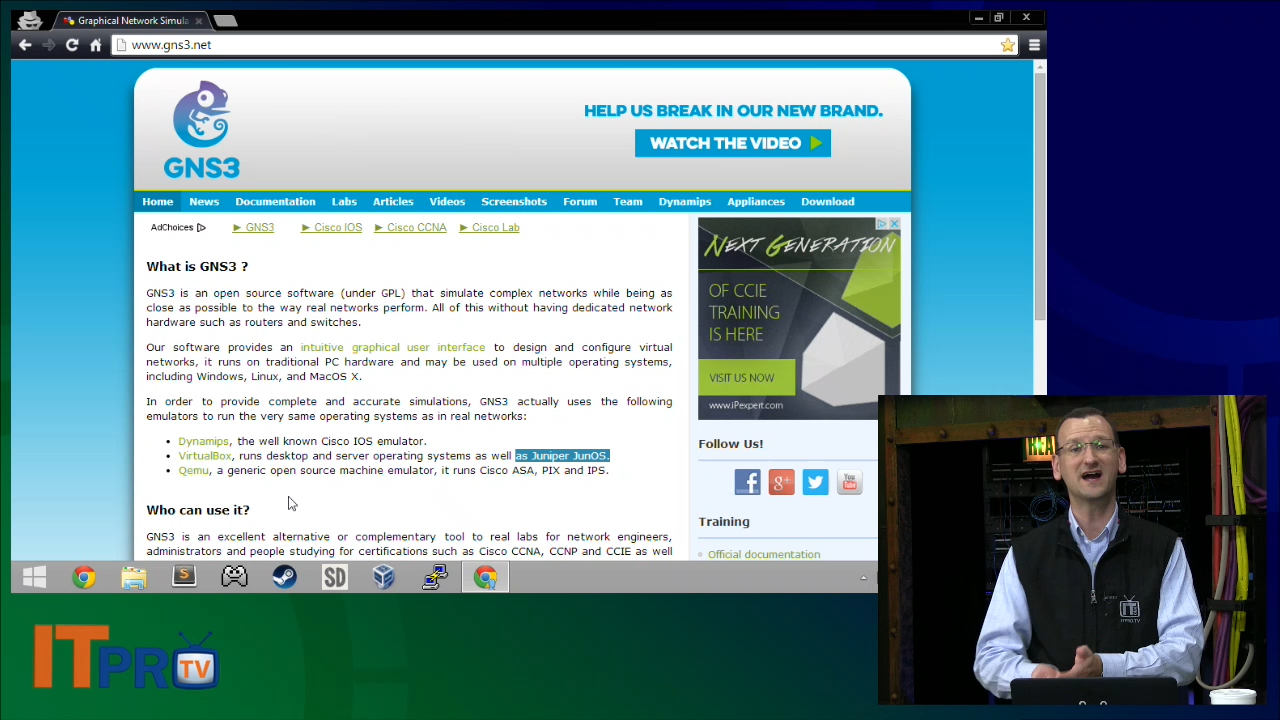Click the Next Generation CCIE ad banner
This screenshot has width=1280, height=720.
[x=799, y=319]
